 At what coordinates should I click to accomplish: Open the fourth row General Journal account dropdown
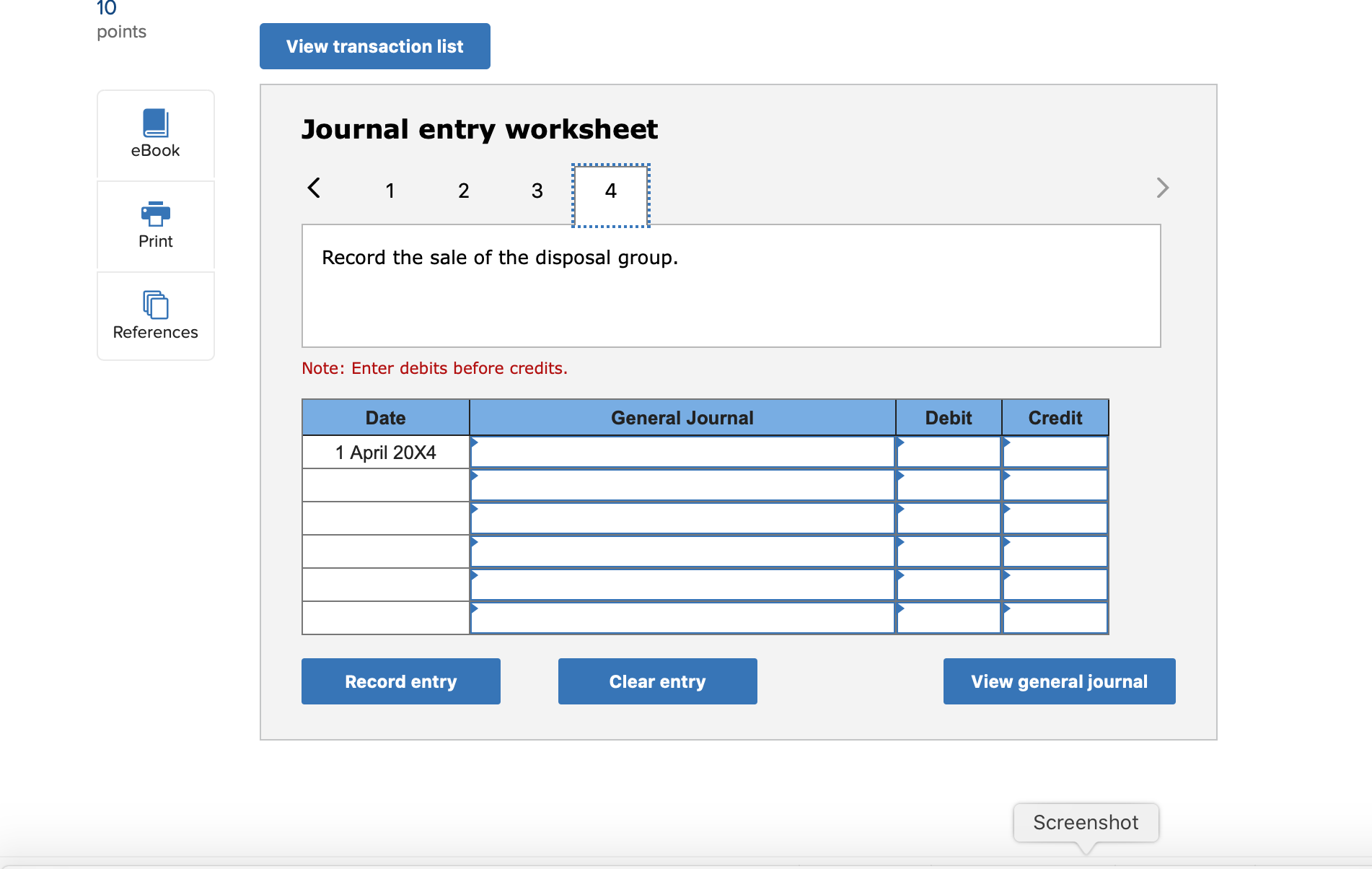pos(682,552)
